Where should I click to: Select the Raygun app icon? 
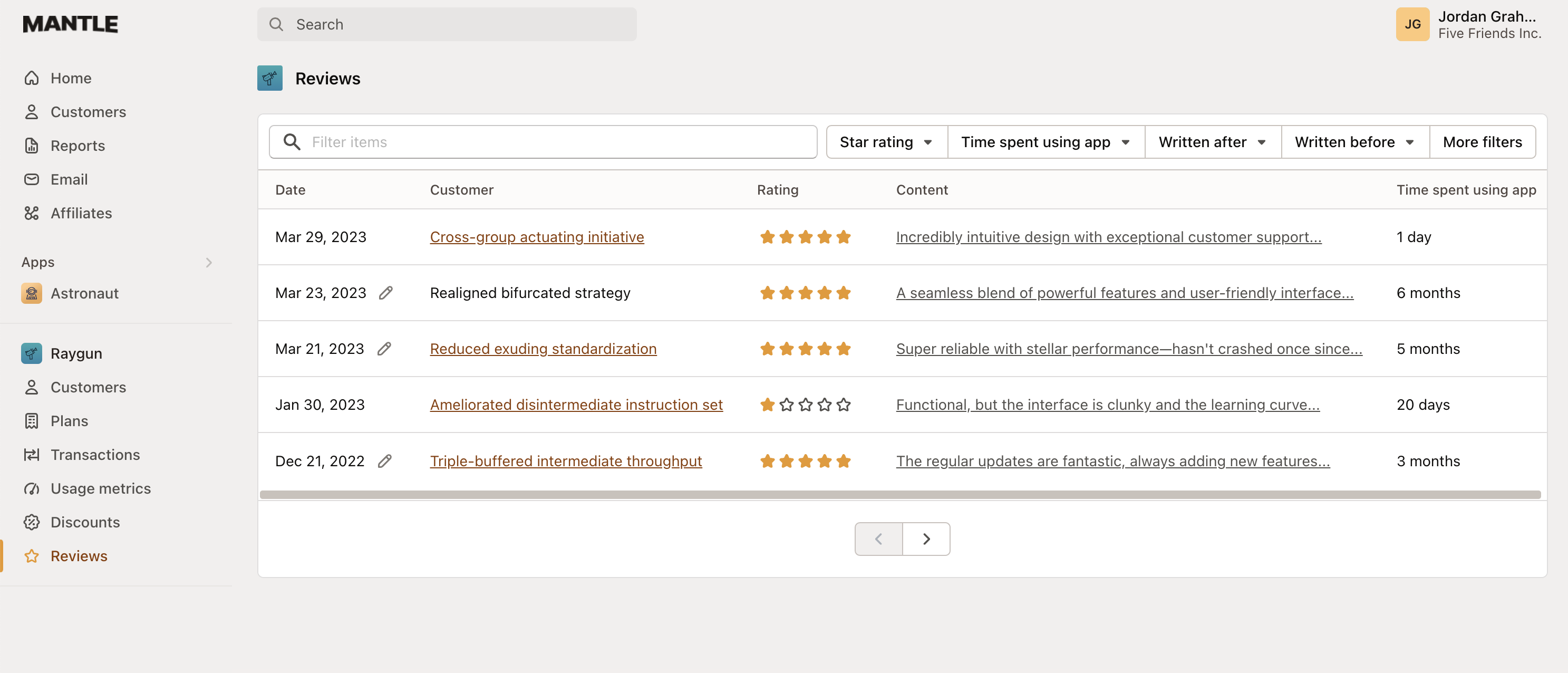pos(32,353)
